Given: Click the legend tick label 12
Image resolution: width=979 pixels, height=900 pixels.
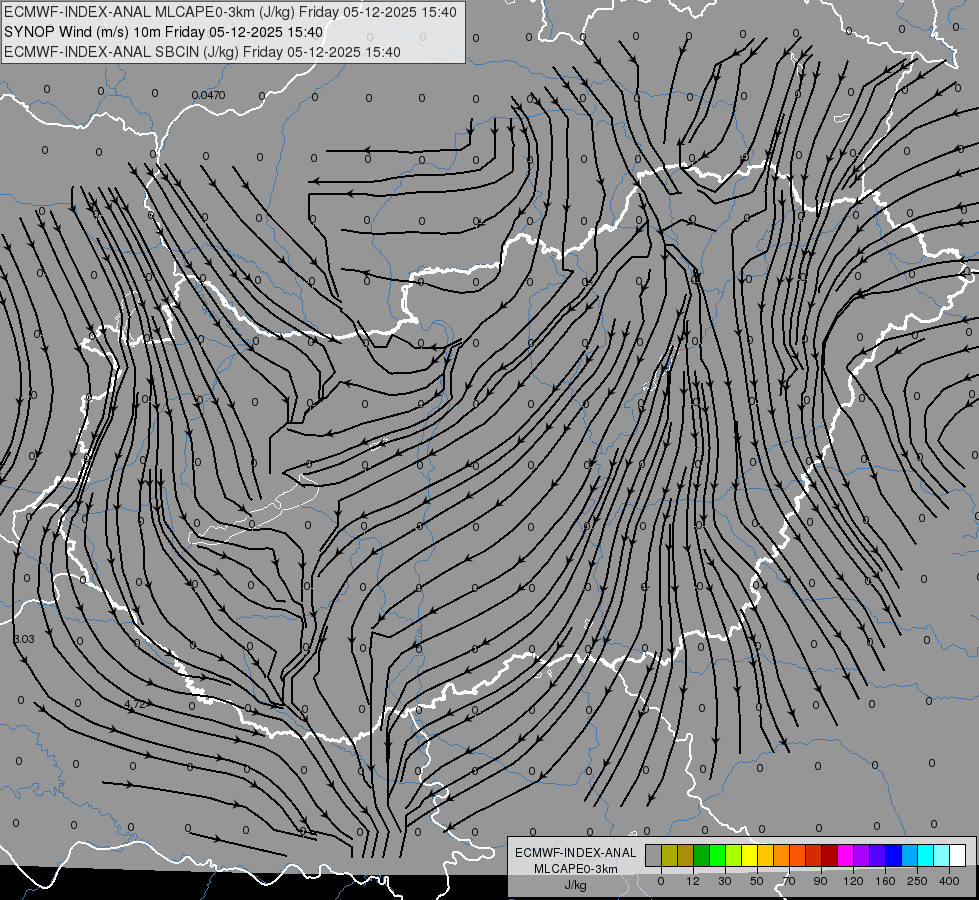Looking at the screenshot, I should point(693,881).
